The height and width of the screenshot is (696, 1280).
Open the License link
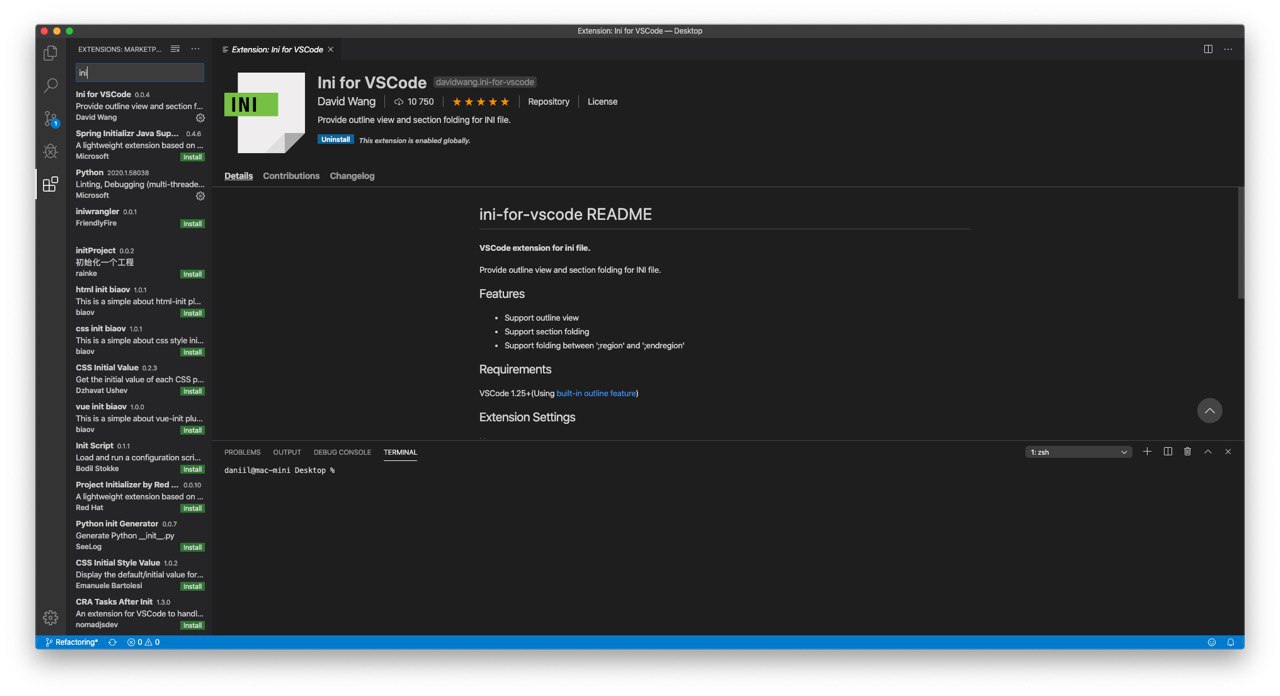pyautogui.click(x=602, y=102)
